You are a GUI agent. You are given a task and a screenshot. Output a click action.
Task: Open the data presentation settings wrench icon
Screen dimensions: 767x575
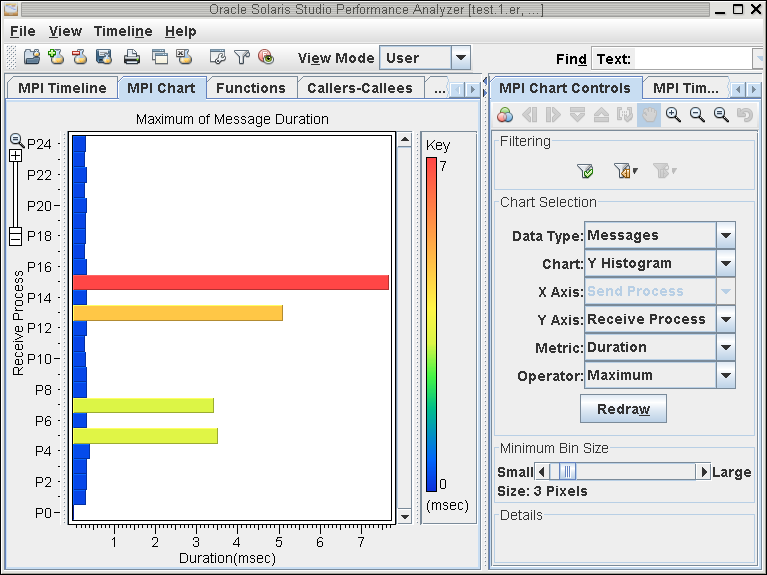click(x=217, y=57)
